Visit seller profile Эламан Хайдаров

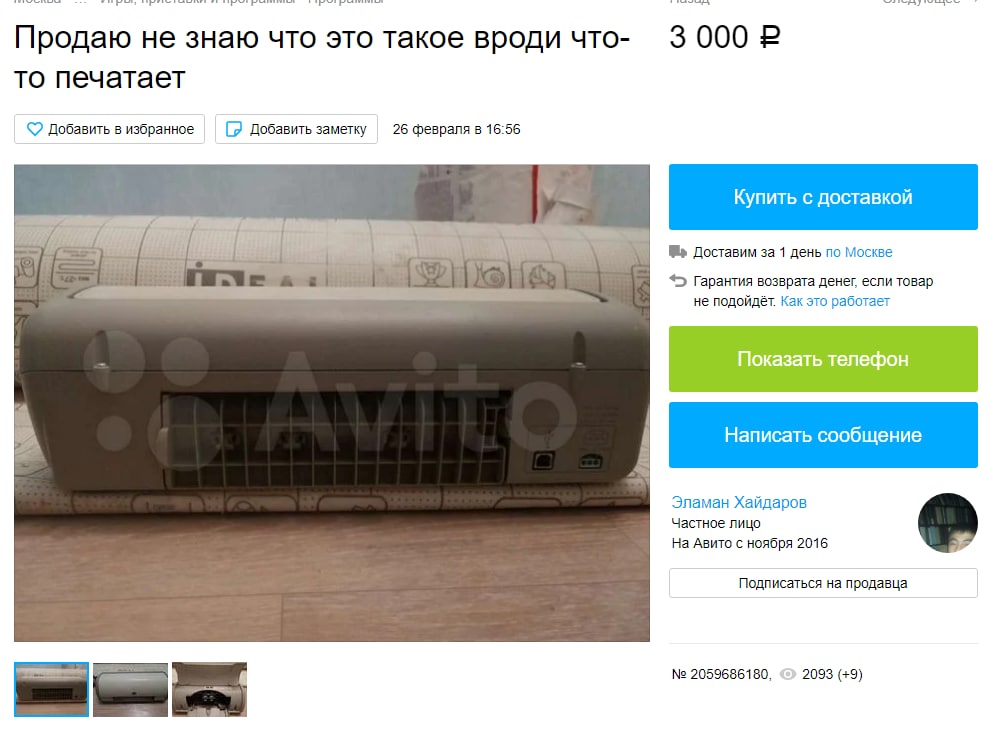(x=739, y=503)
